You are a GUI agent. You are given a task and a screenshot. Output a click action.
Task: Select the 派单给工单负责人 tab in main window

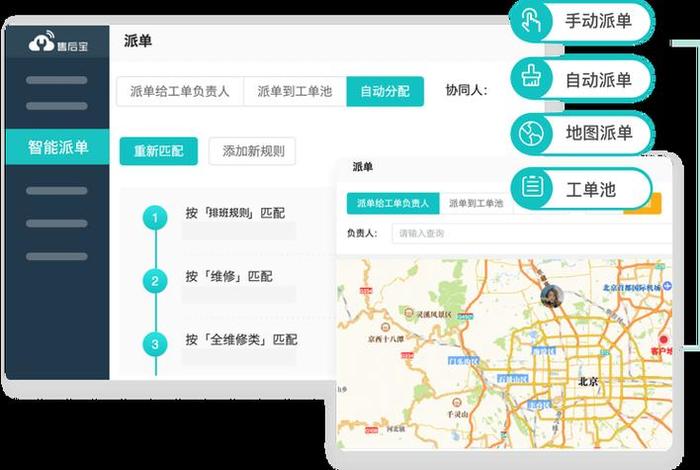click(x=180, y=92)
